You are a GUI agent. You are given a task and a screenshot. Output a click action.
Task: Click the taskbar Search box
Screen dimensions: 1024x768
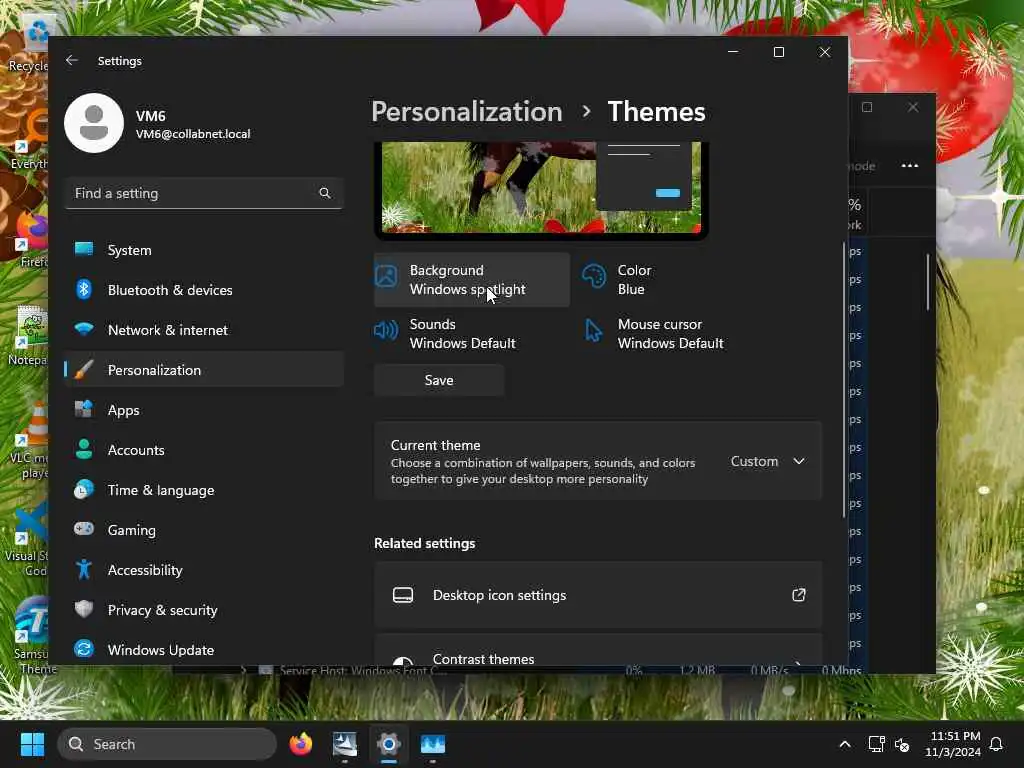[167, 744]
